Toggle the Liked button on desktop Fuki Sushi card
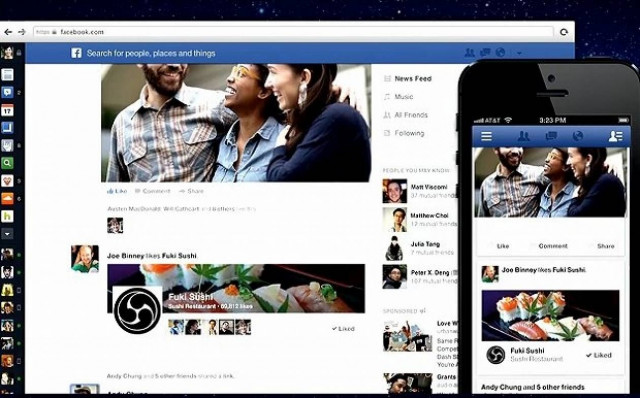This screenshot has height=398, width=640. [343, 329]
